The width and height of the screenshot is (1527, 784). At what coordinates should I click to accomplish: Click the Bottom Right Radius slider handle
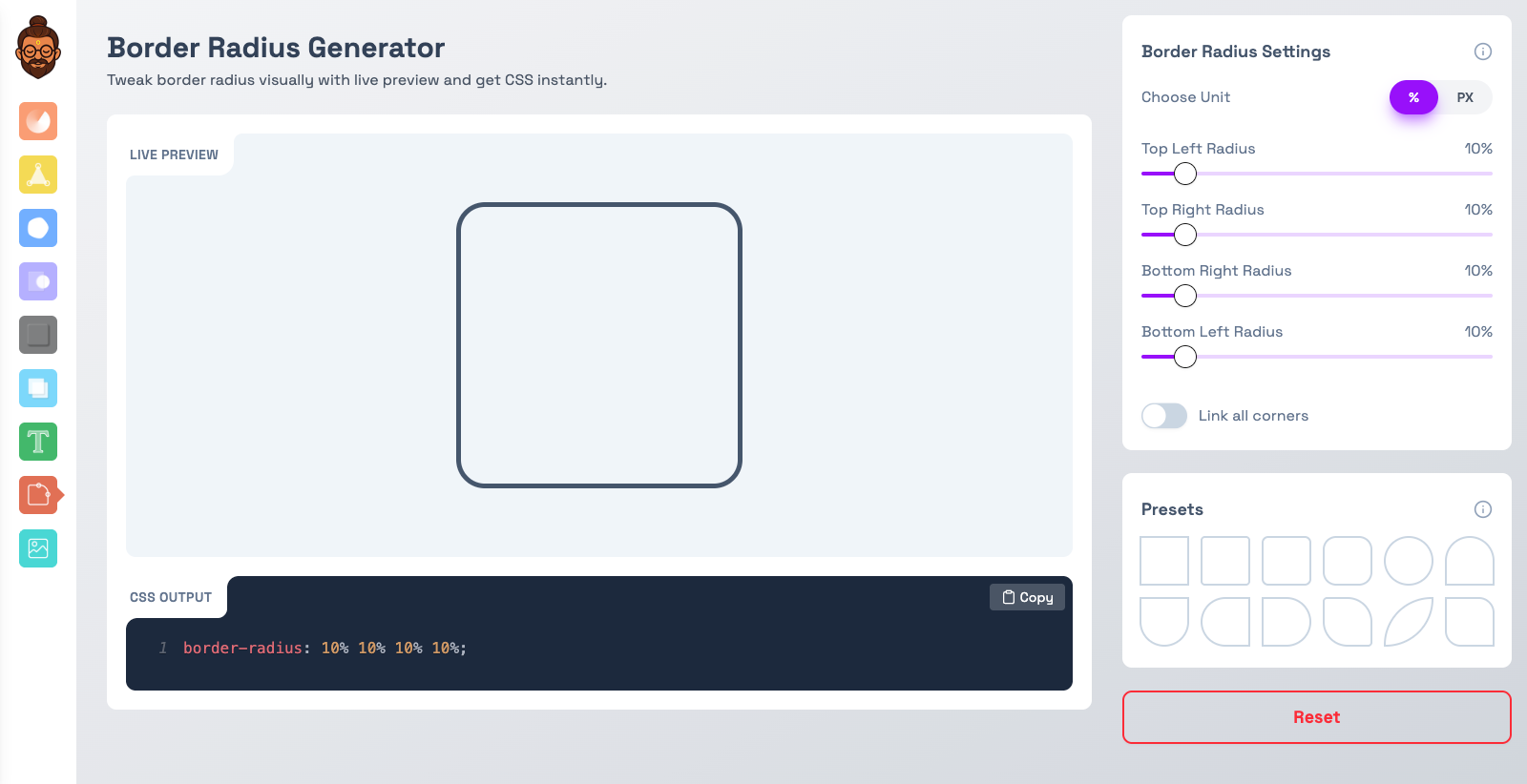pos(1185,296)
